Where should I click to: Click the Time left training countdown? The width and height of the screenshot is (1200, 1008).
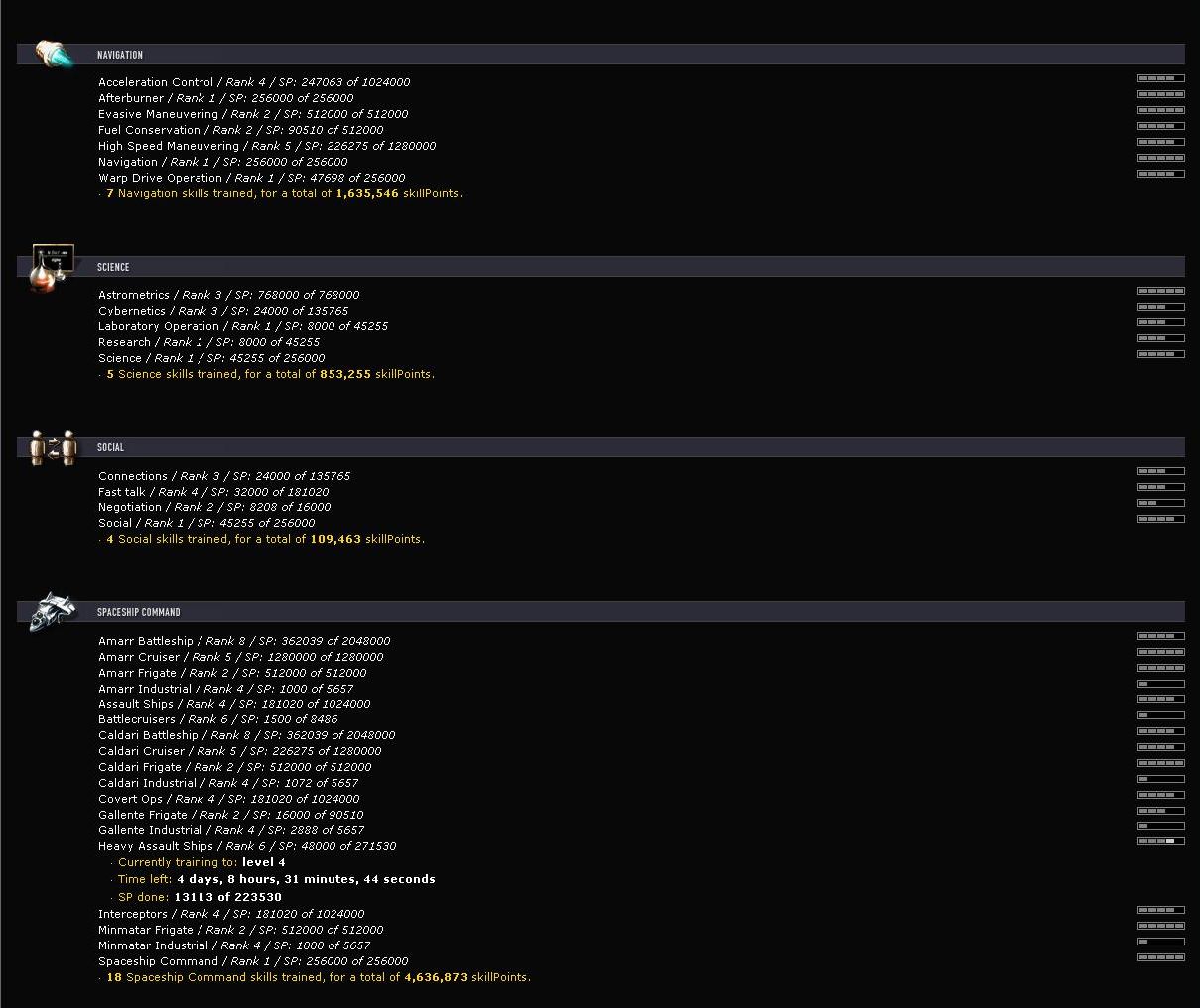pyautogui.click(x=276, y=879)
